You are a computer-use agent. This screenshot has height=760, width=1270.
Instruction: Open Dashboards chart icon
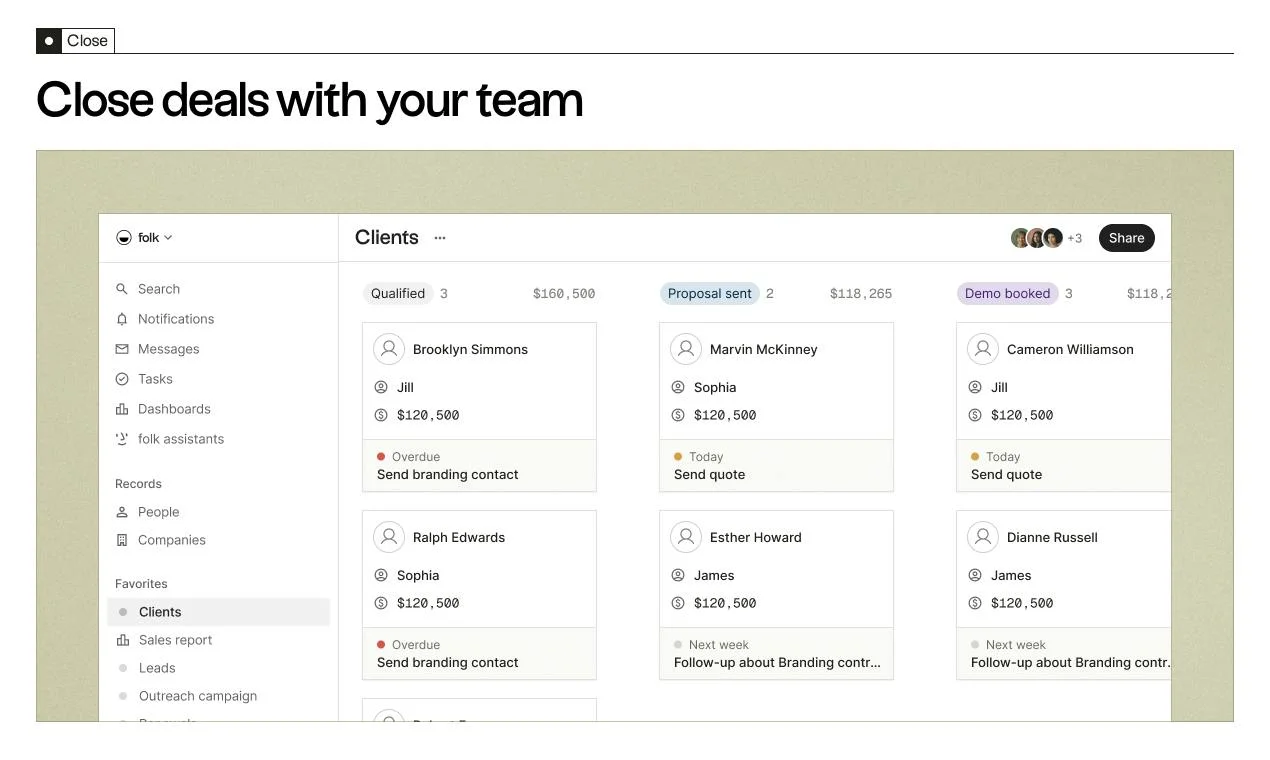click(122, 409)
